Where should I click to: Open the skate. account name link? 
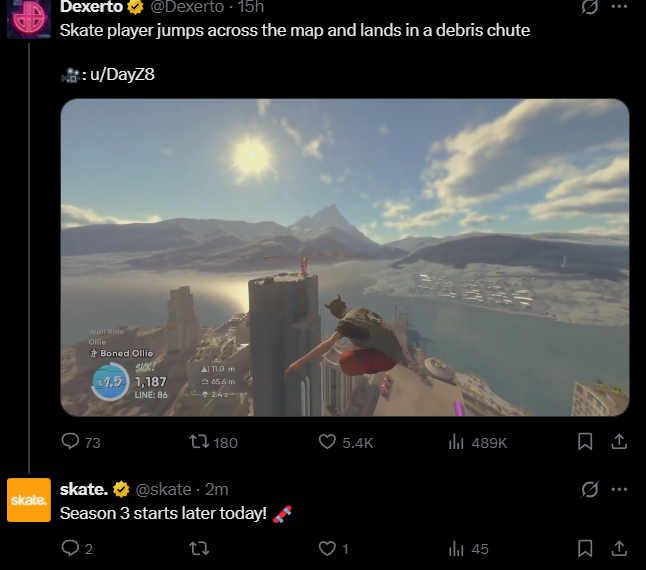tap(84, 489)
